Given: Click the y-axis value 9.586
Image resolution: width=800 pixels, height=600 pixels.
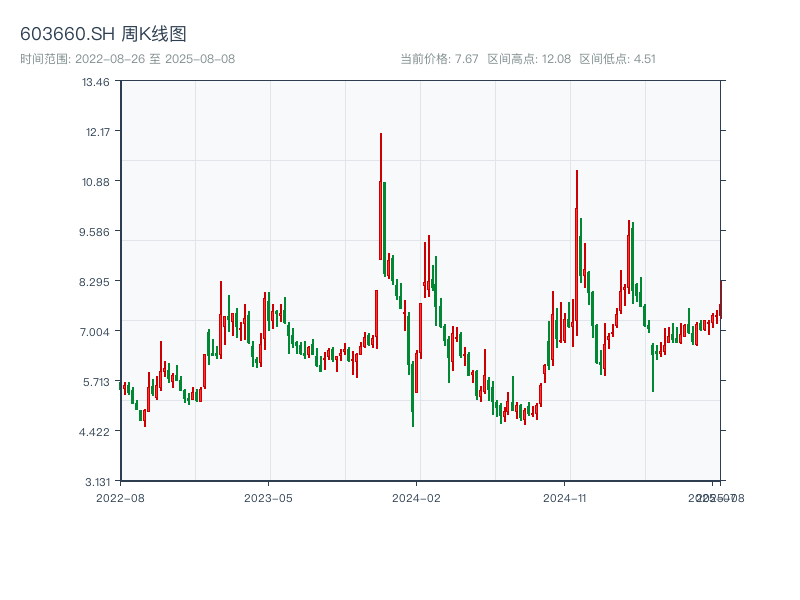Looking at the screenshot, I should 94,232.
